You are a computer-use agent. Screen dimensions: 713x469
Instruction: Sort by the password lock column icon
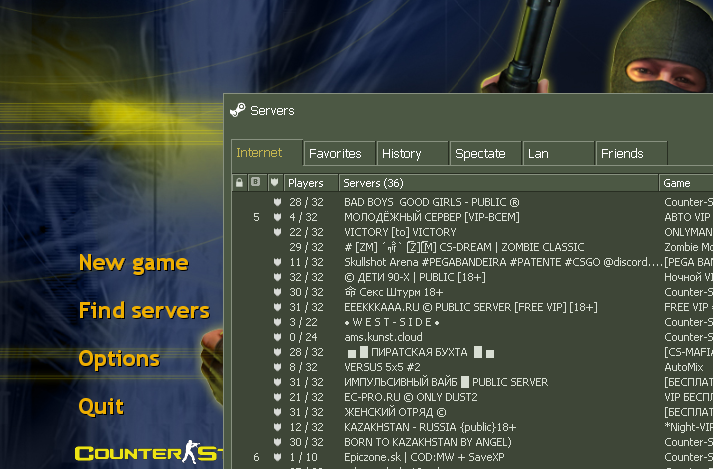[x=239, y=183]
